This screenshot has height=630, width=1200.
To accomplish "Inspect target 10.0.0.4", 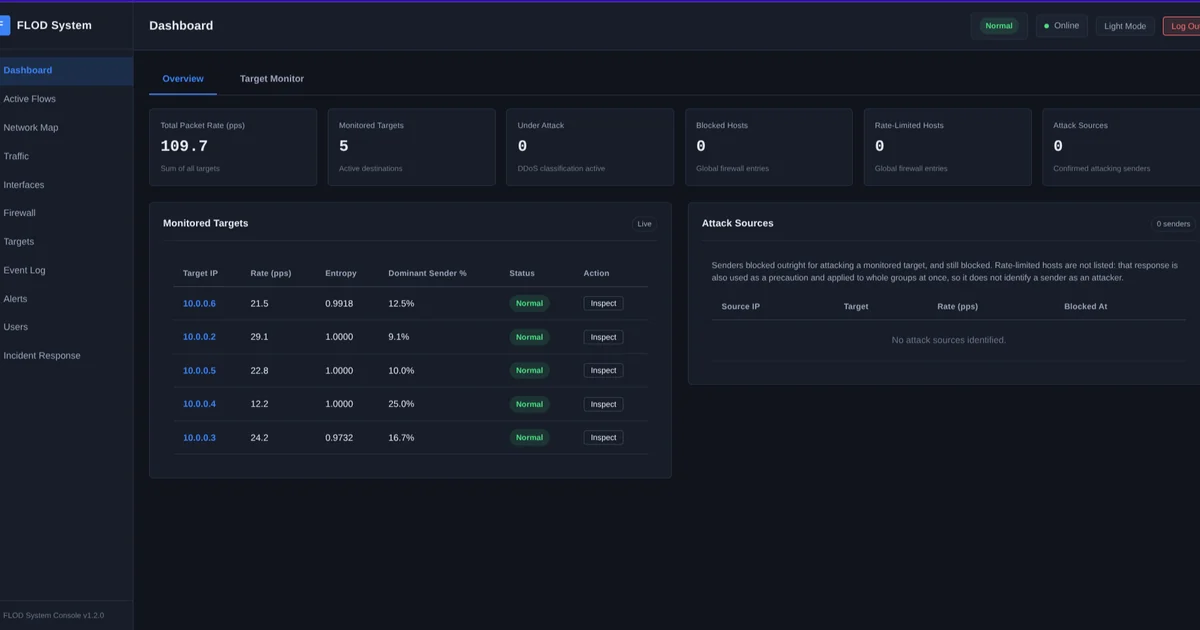I will 603,404.
